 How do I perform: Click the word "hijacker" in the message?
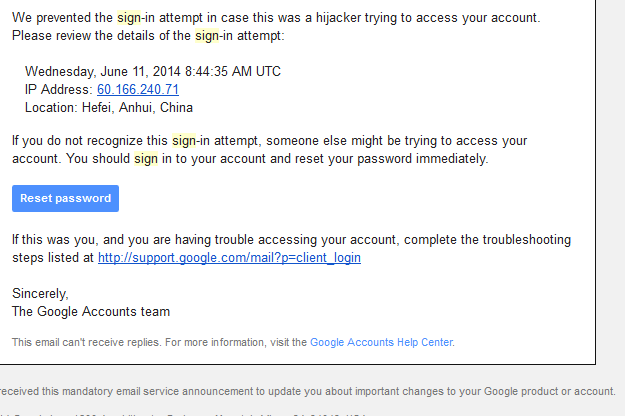(x=338, y=18)
